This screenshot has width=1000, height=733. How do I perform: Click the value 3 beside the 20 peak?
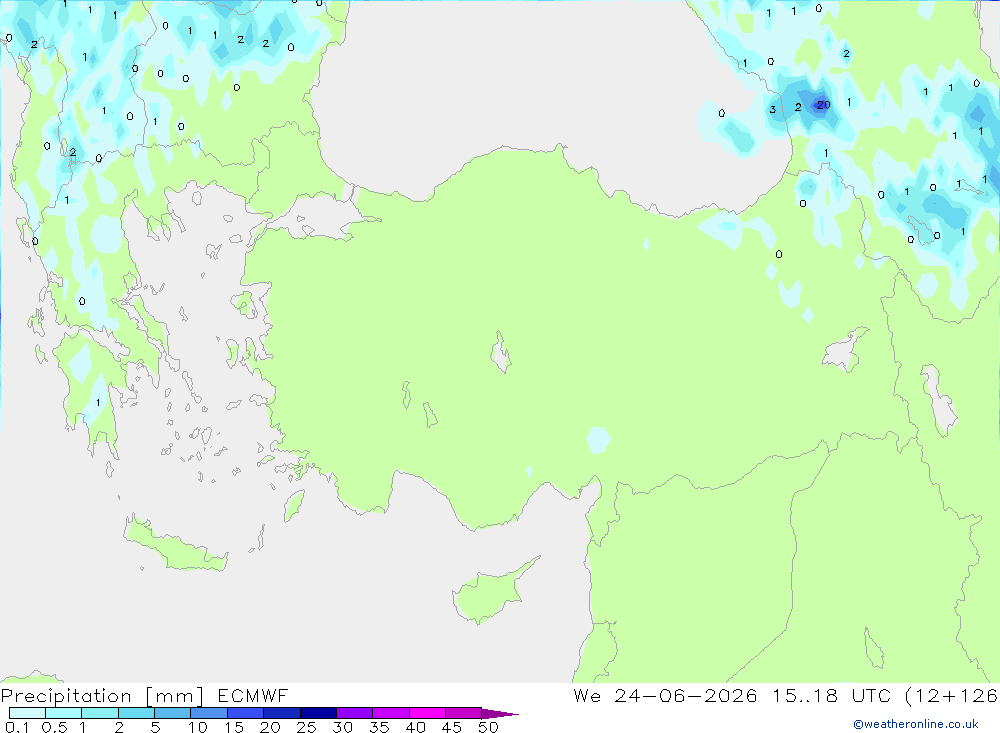coord(772,110)
